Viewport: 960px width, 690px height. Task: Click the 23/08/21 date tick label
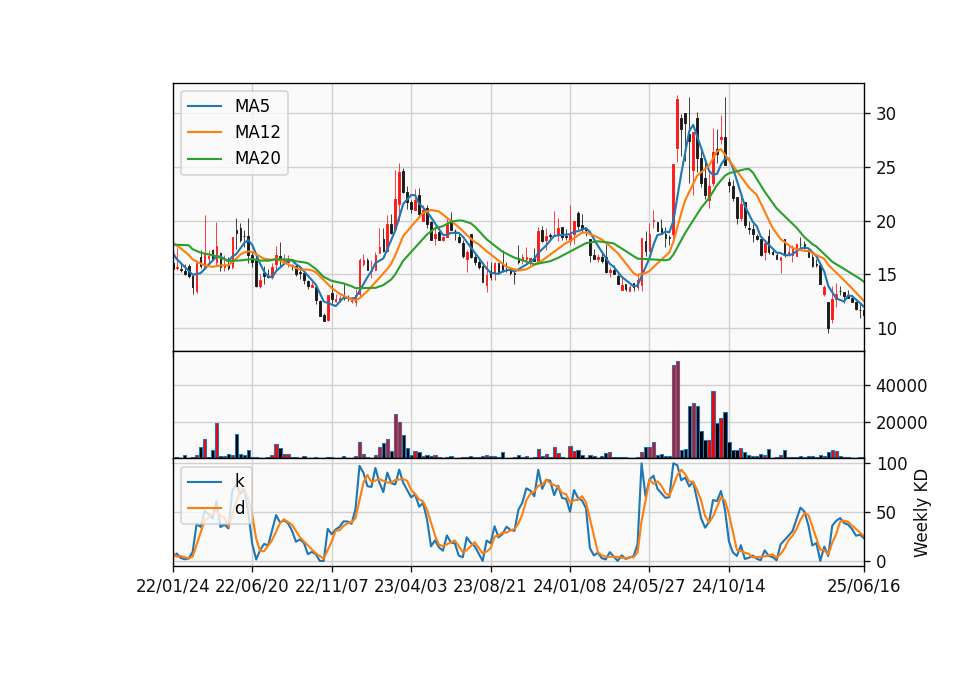point(490,586)
